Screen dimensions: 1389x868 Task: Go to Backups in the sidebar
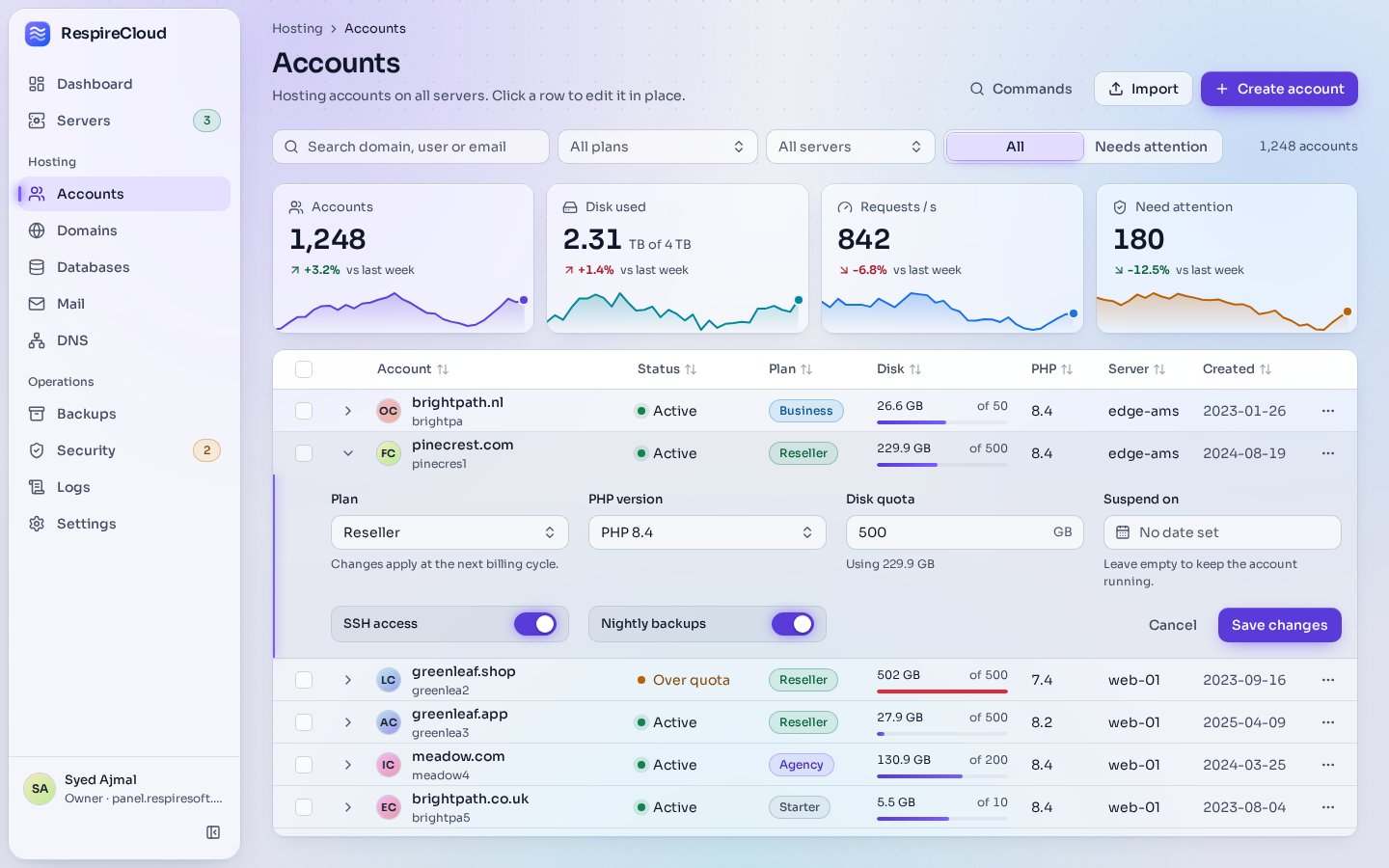point(124,414)
